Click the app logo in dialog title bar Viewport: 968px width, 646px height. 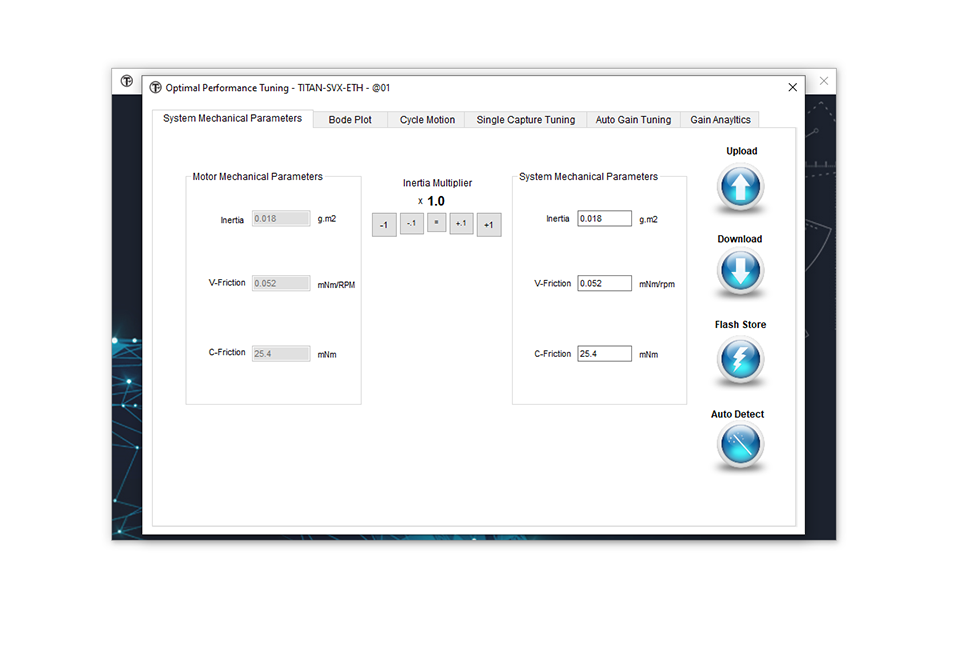pyautogui.click(x=155, y=88)
